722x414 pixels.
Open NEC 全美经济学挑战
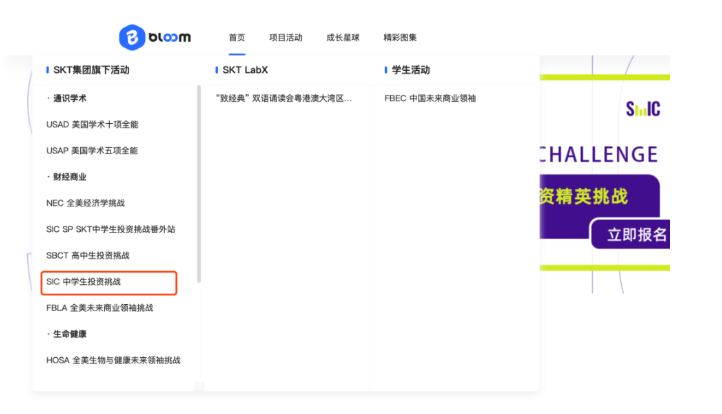[86, 203]
